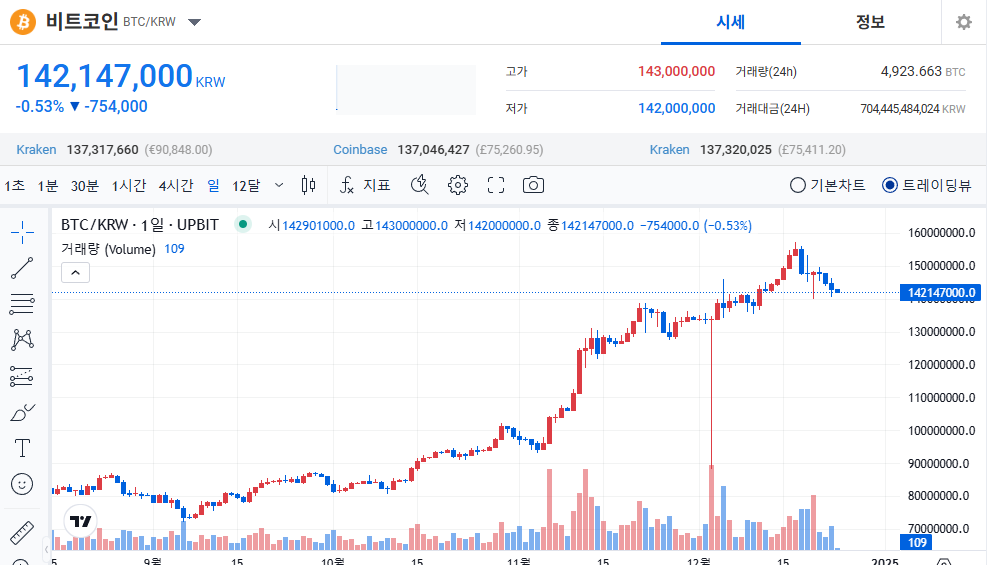
Task: Collapse the indicator legend chevron
Action: (76, 272)
